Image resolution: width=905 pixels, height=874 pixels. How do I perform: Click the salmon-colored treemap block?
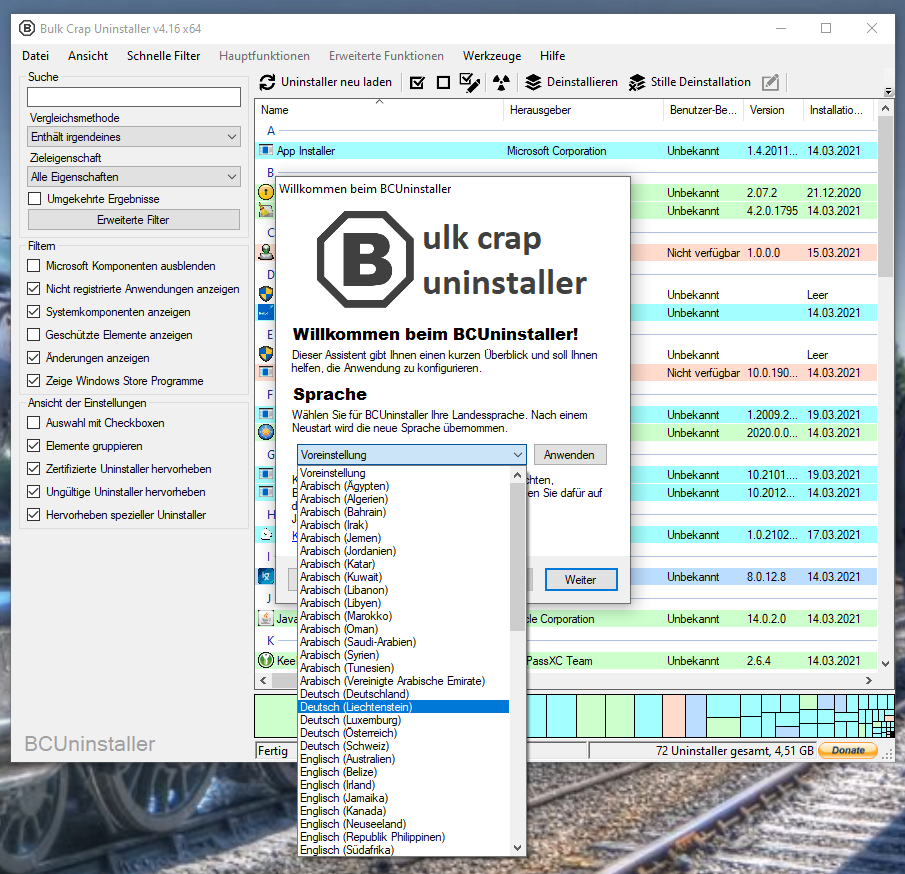click(x=674, y=716)
